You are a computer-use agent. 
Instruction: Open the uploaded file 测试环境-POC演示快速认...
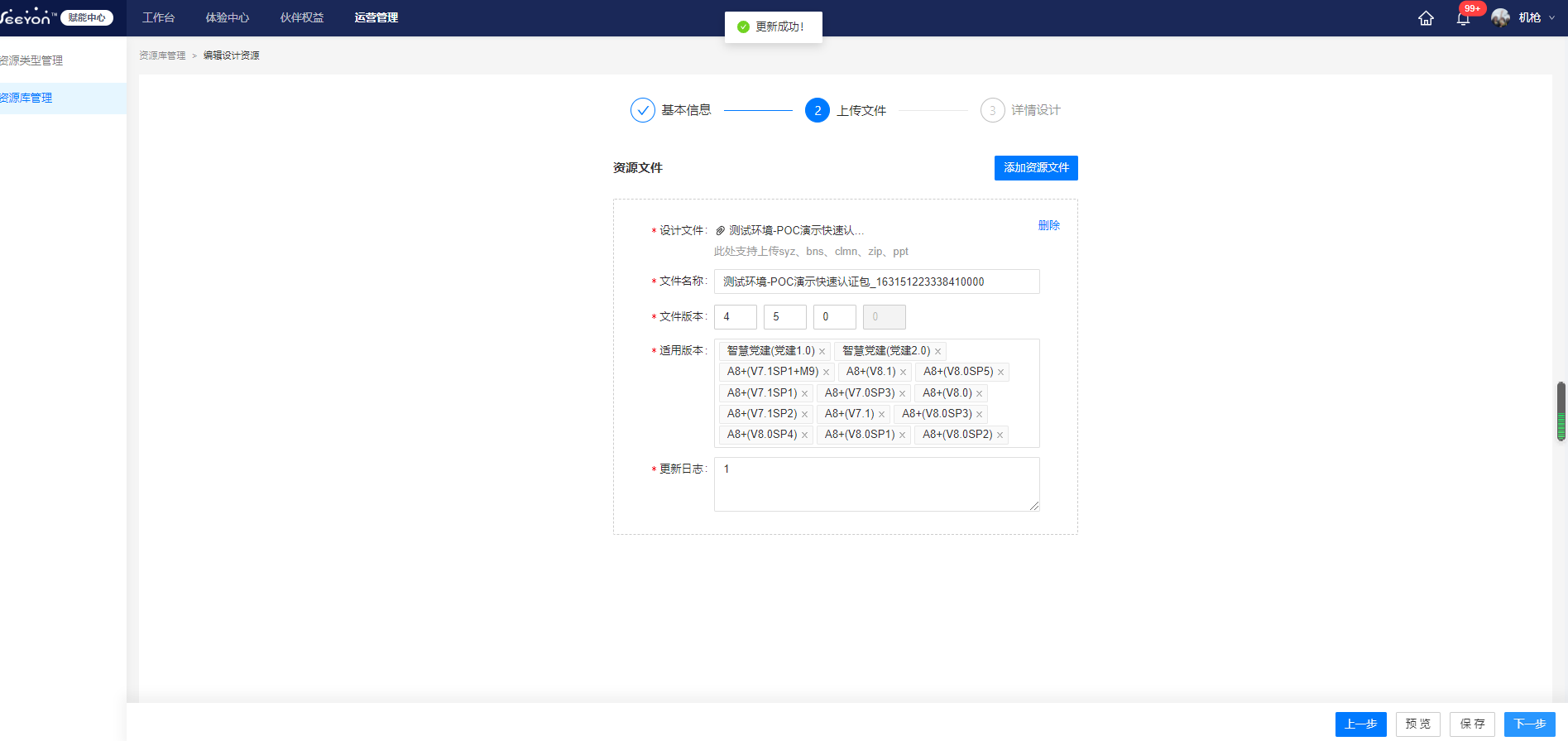tap(796, 231)
